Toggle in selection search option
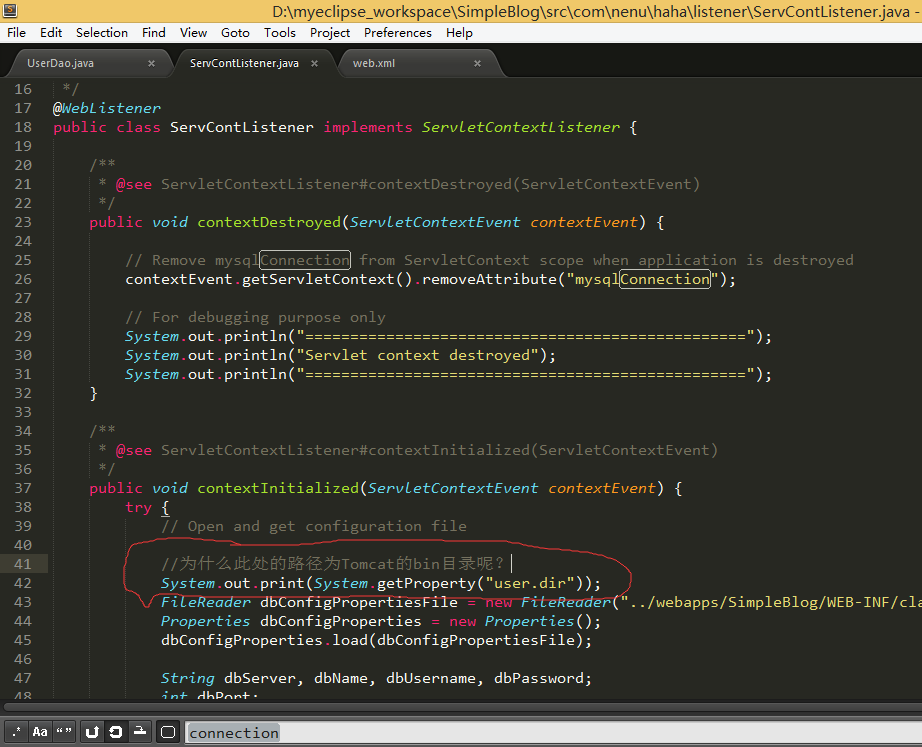This screenshot has height=747, width=922. (140, 732)
